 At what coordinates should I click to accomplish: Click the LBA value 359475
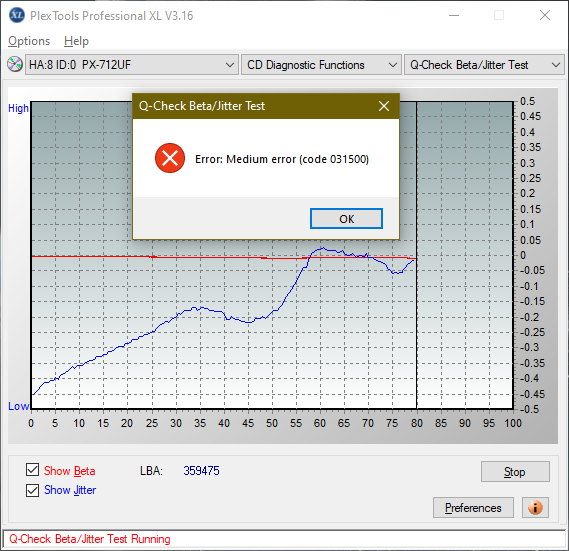pyautogui.click(x=201, y=471)
